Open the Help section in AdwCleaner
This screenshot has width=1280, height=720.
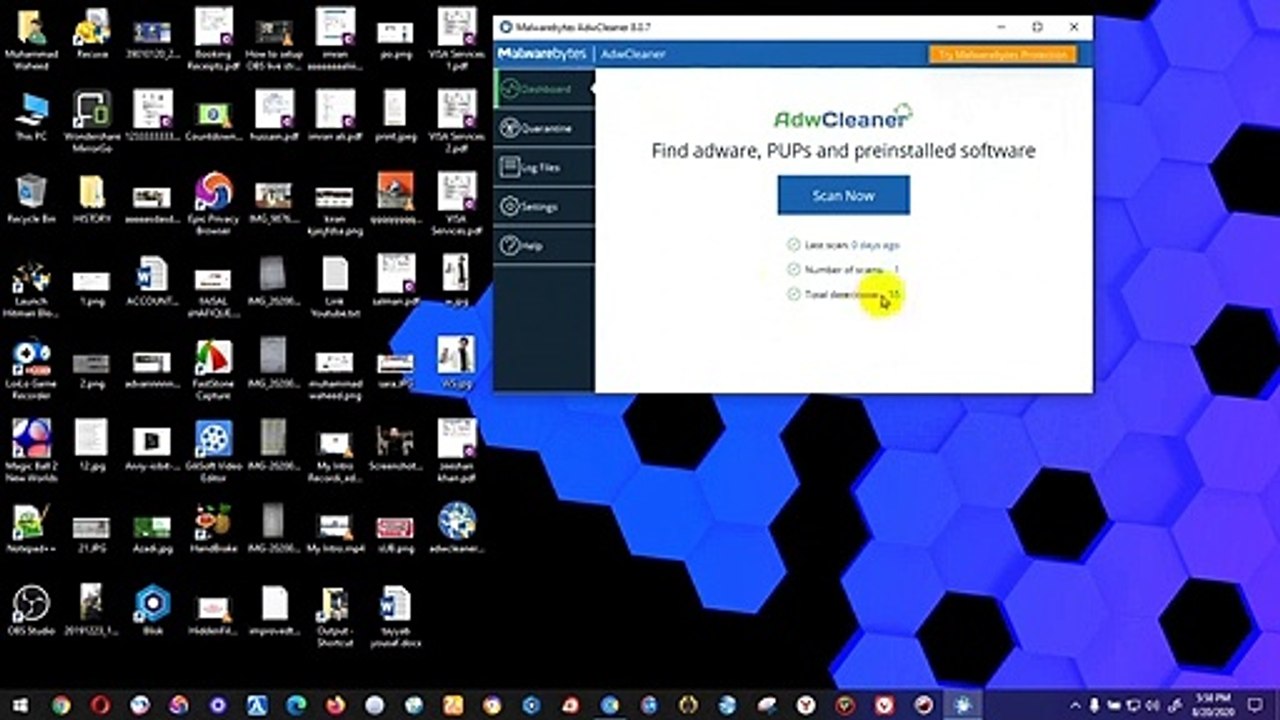coord(544,245)
